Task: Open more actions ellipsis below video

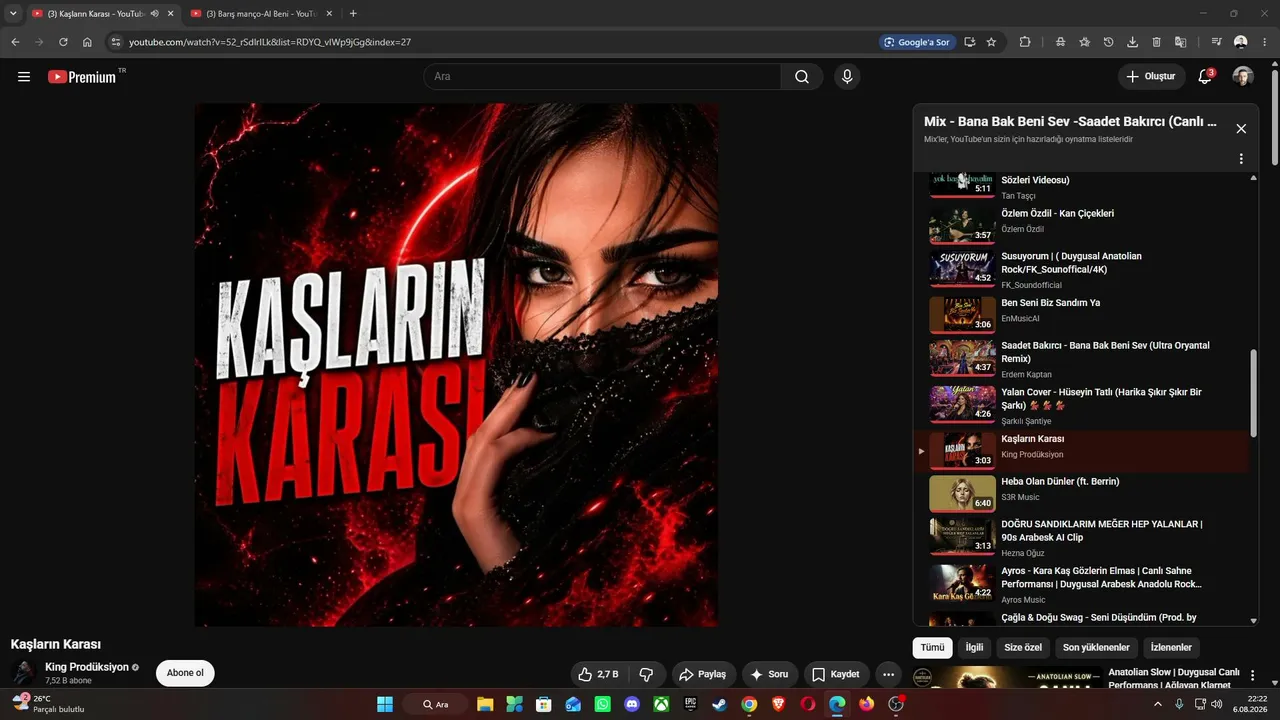Action: pos(887,674)
